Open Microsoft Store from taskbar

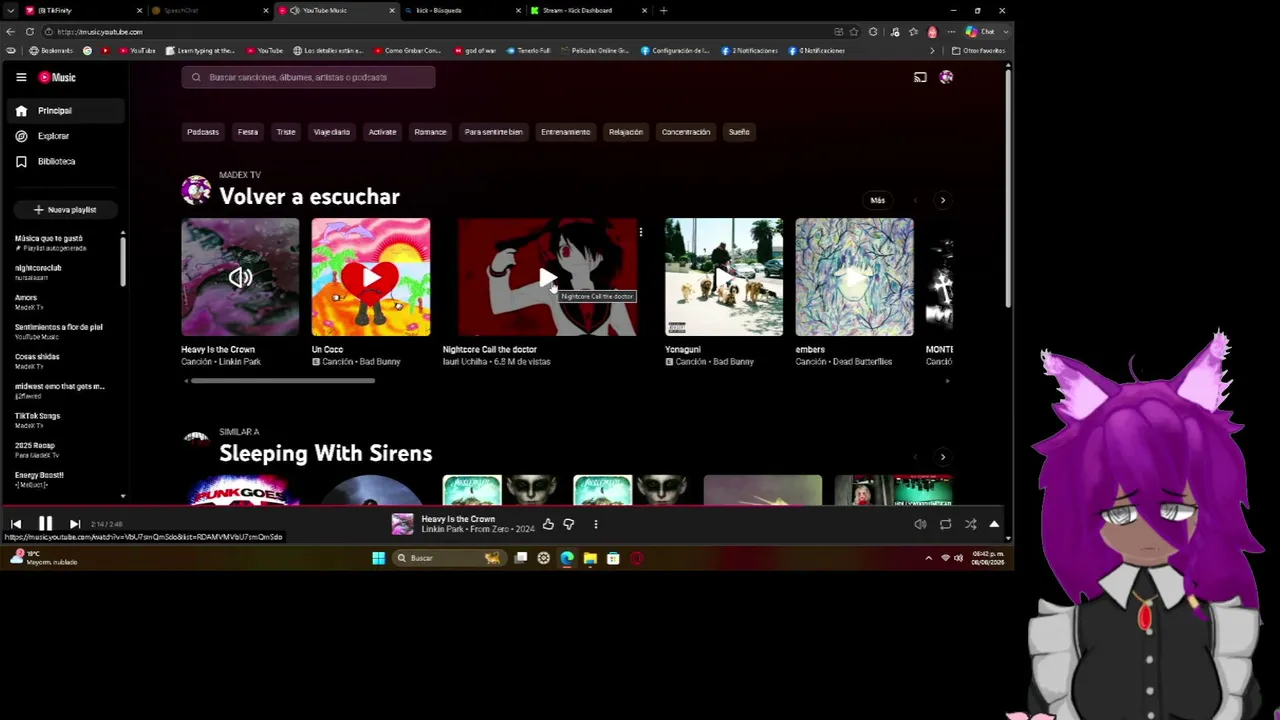point(613,558)
